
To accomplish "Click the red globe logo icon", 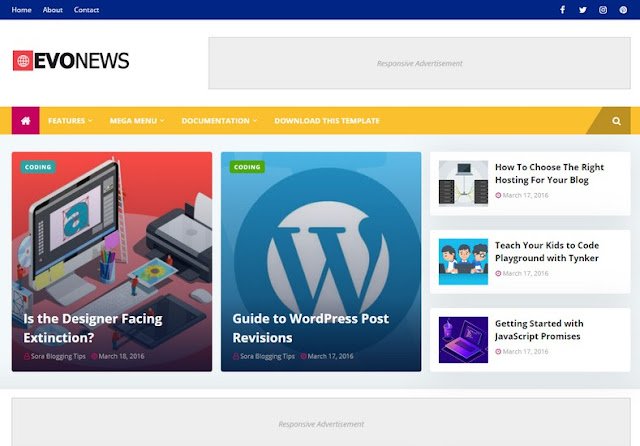I will point(23,61).
